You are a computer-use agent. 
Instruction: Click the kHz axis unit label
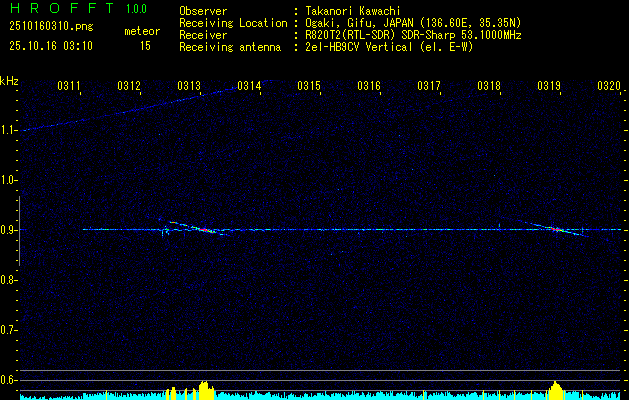[9, 81]
